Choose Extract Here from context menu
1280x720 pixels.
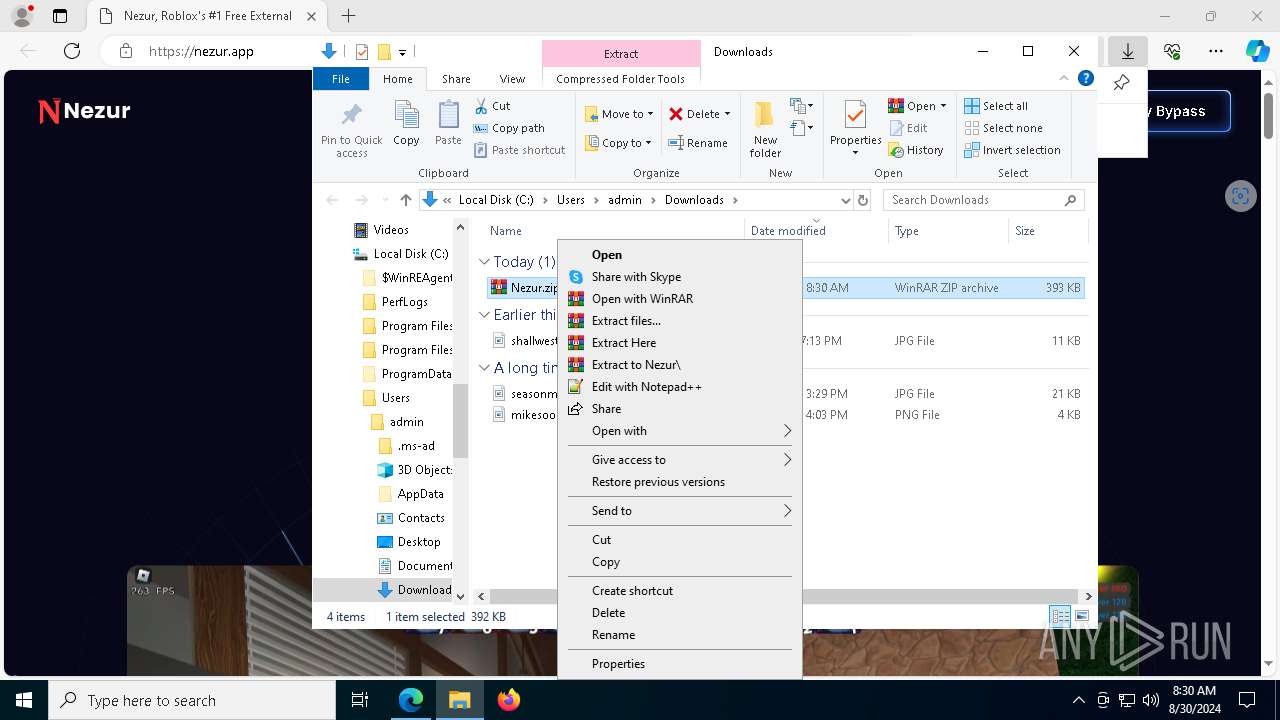point(679,343)
